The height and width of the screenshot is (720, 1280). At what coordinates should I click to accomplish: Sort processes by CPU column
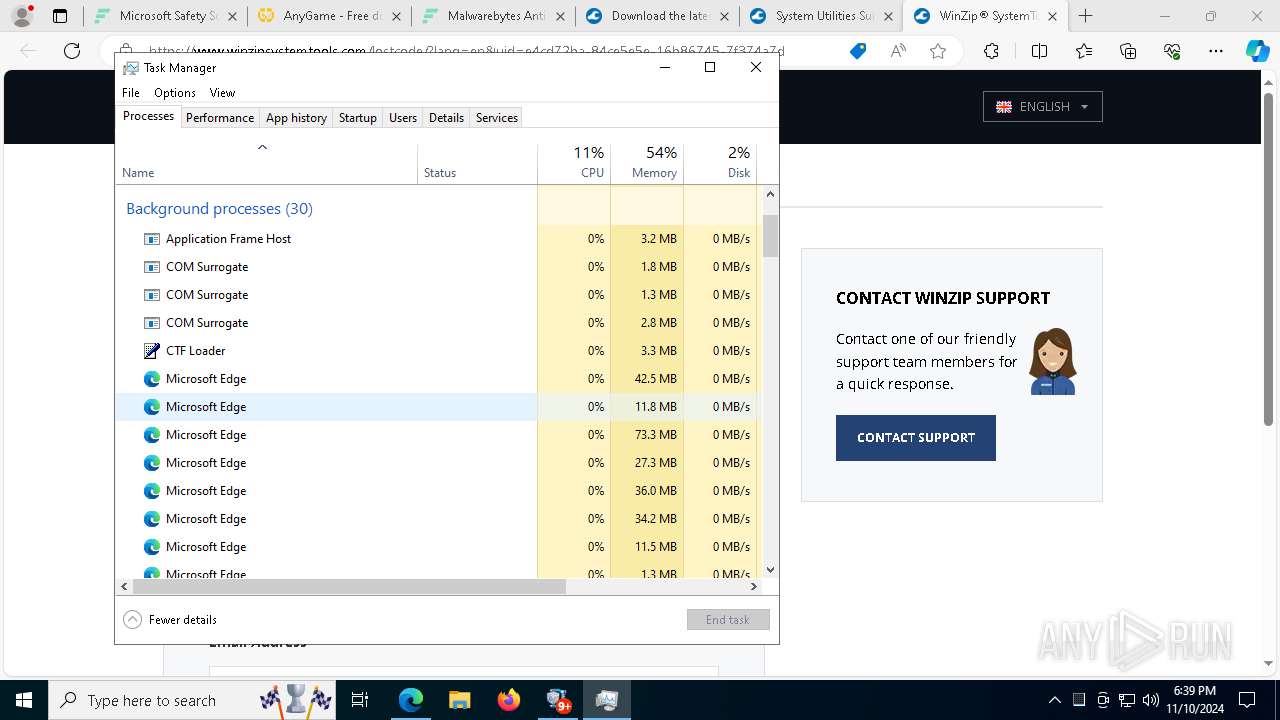tap(574, 163)
